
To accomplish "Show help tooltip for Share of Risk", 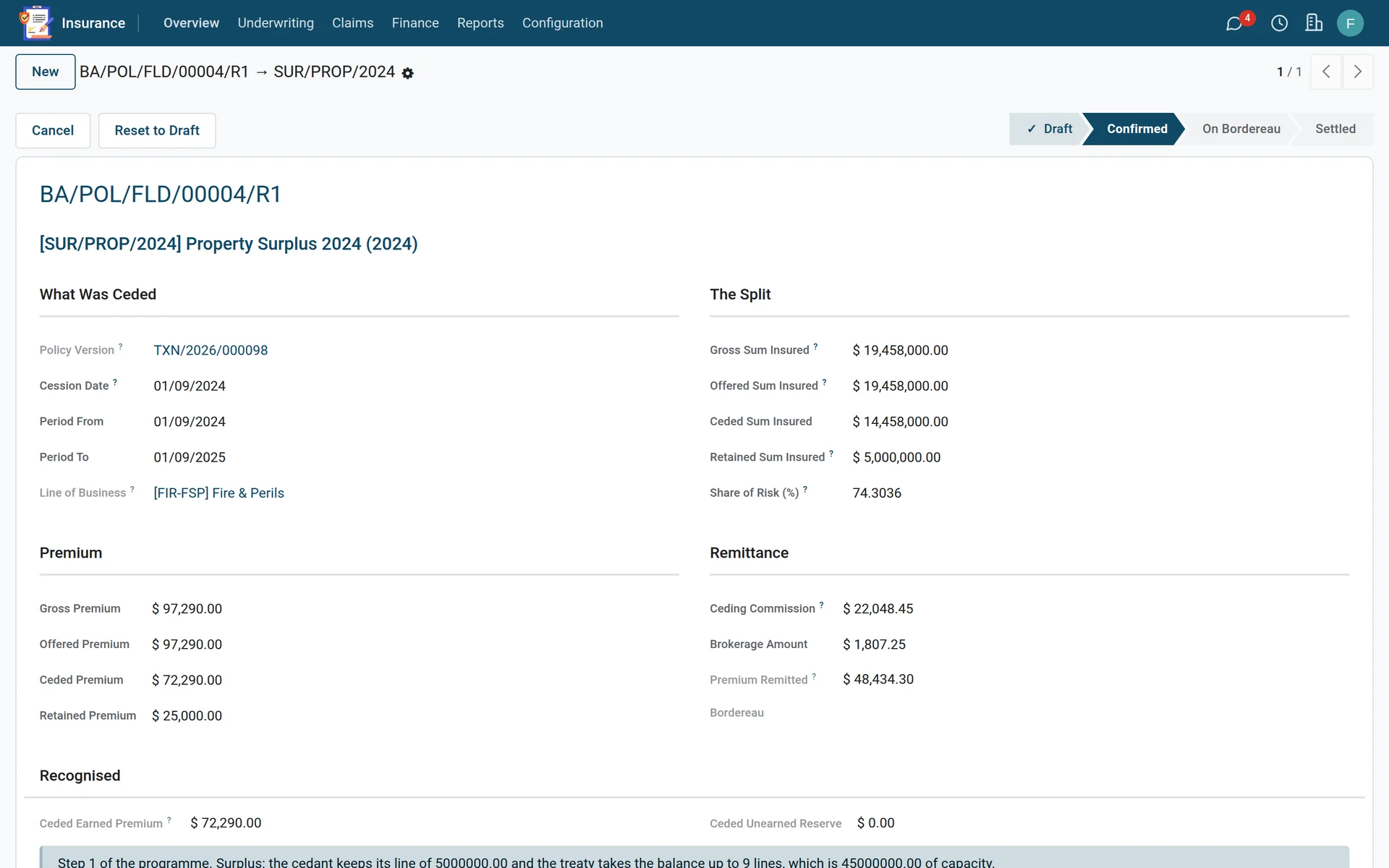I will tap(805, 489).
